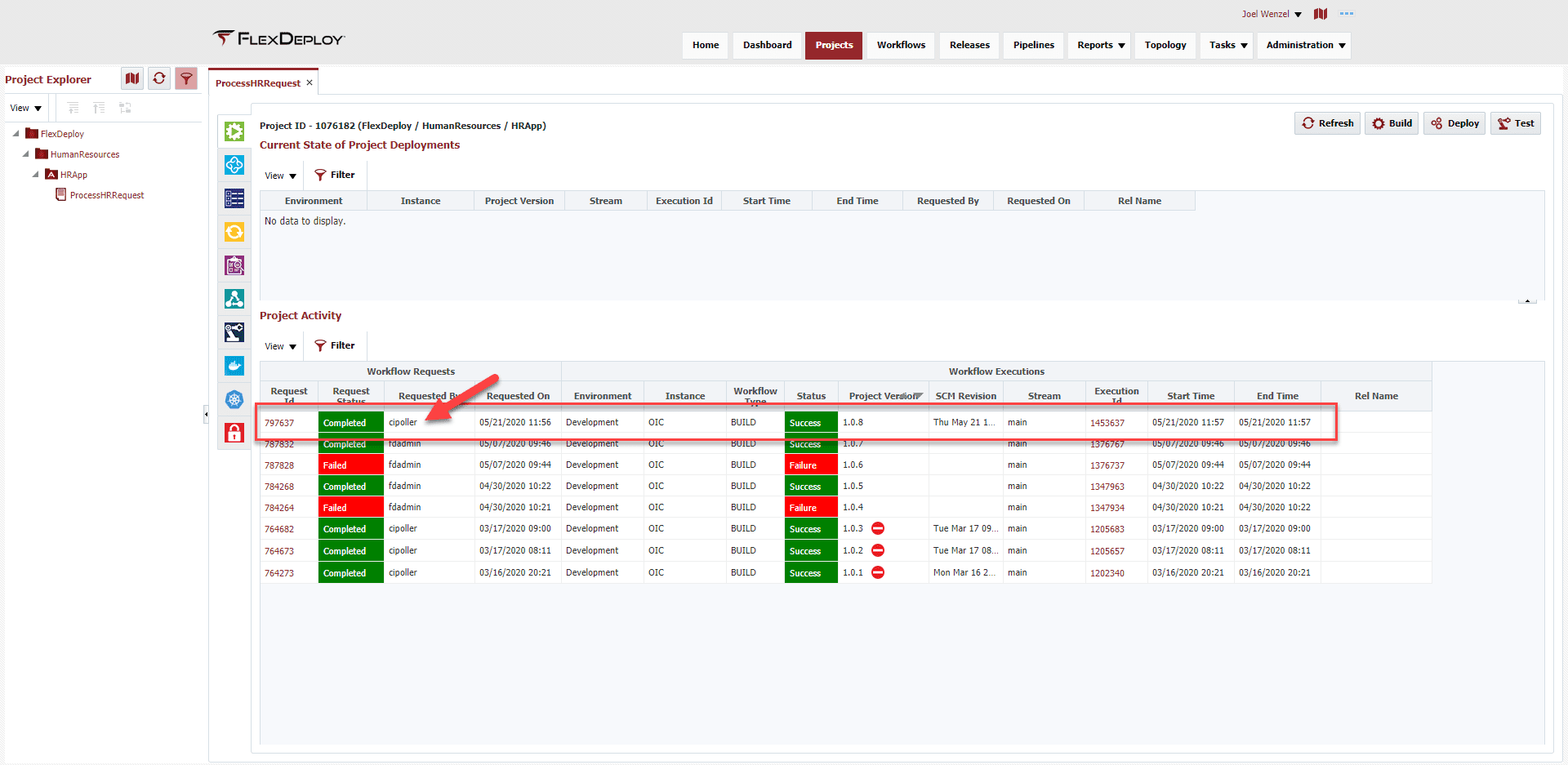This screenshot has height=765, width=1568.
Task: Open the Project Explorer View dropdown
Action: click(25, 108)
